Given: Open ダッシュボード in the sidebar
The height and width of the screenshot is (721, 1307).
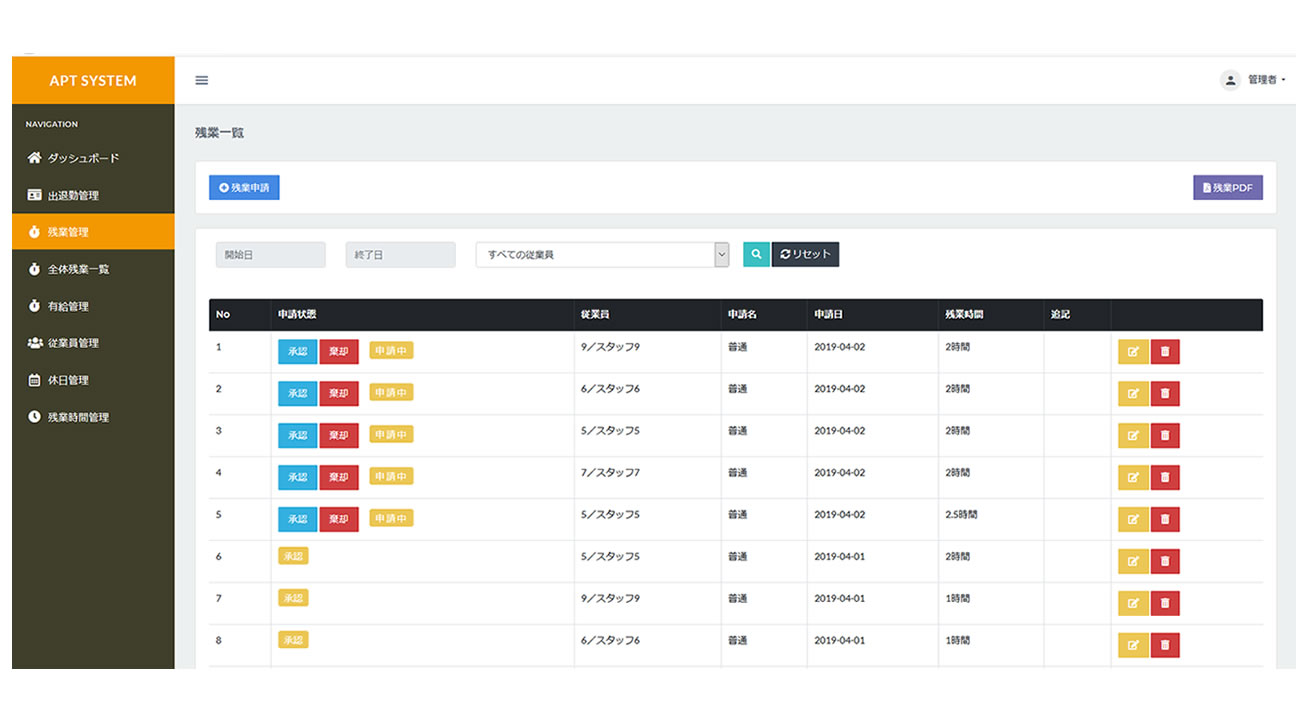Looking at the screenshot, I should pos(83,158).
